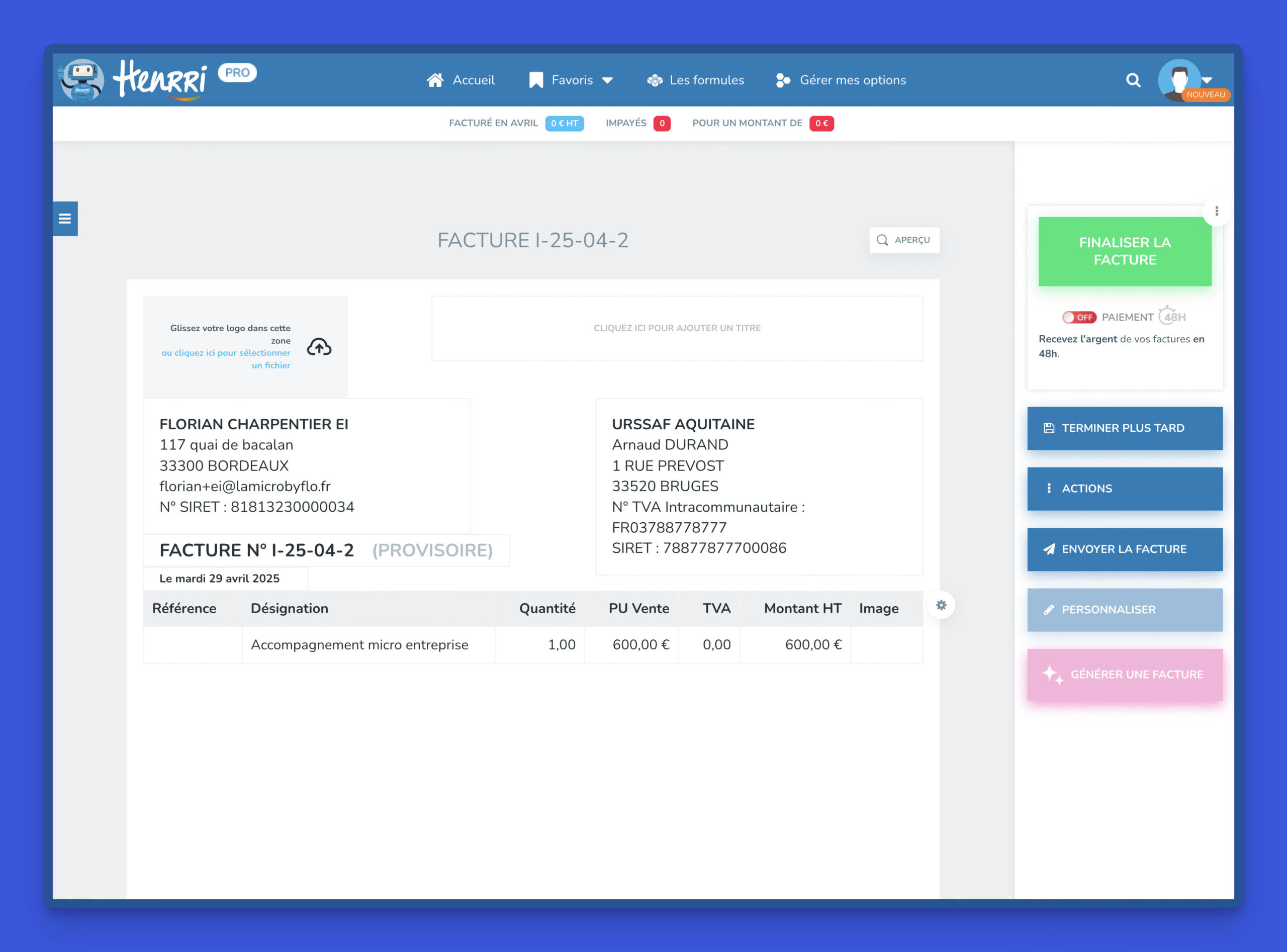
Task: Open the Actions button menu
Action: (1125, 489)
